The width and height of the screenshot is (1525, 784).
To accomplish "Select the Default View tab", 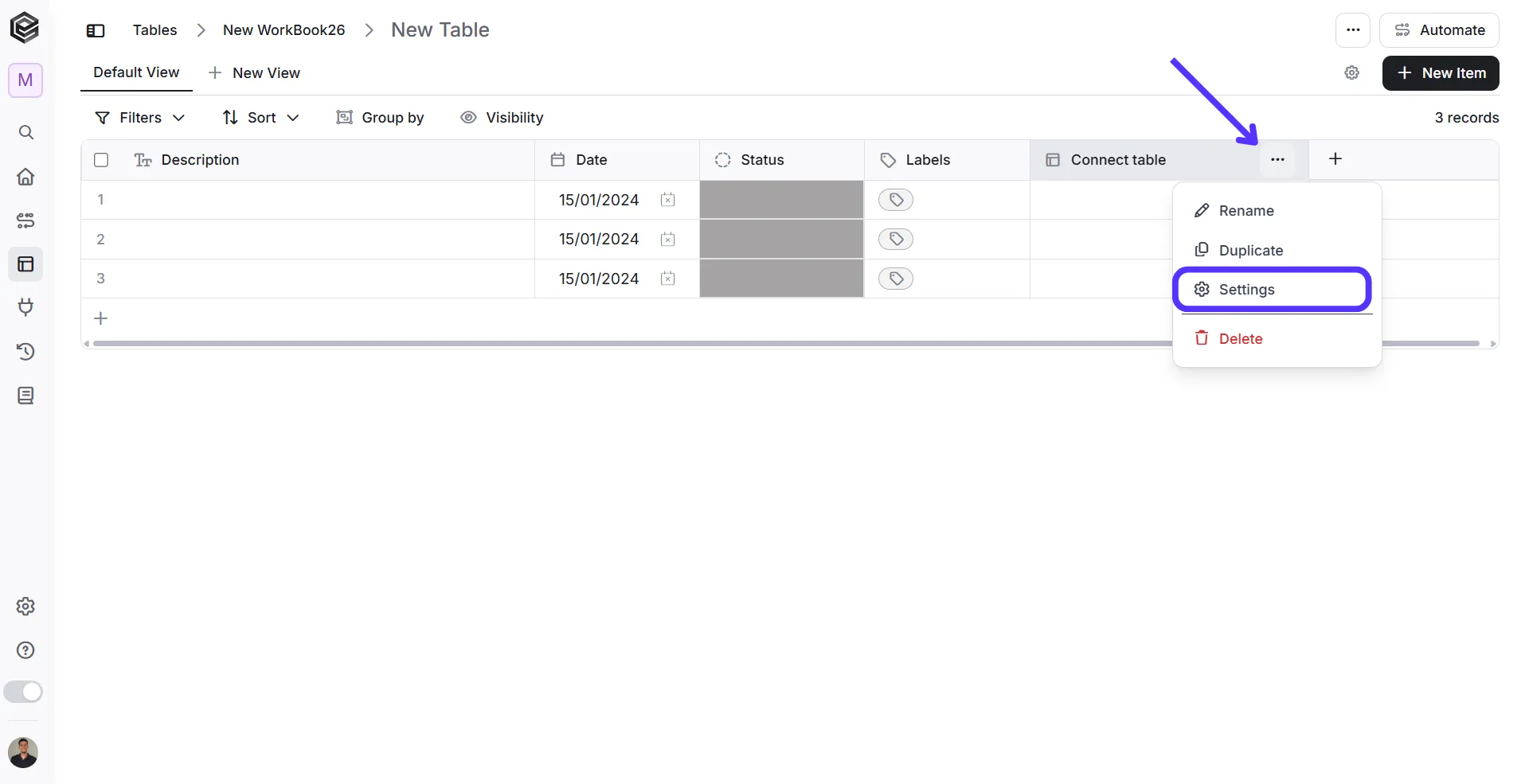I will [136, 72].
